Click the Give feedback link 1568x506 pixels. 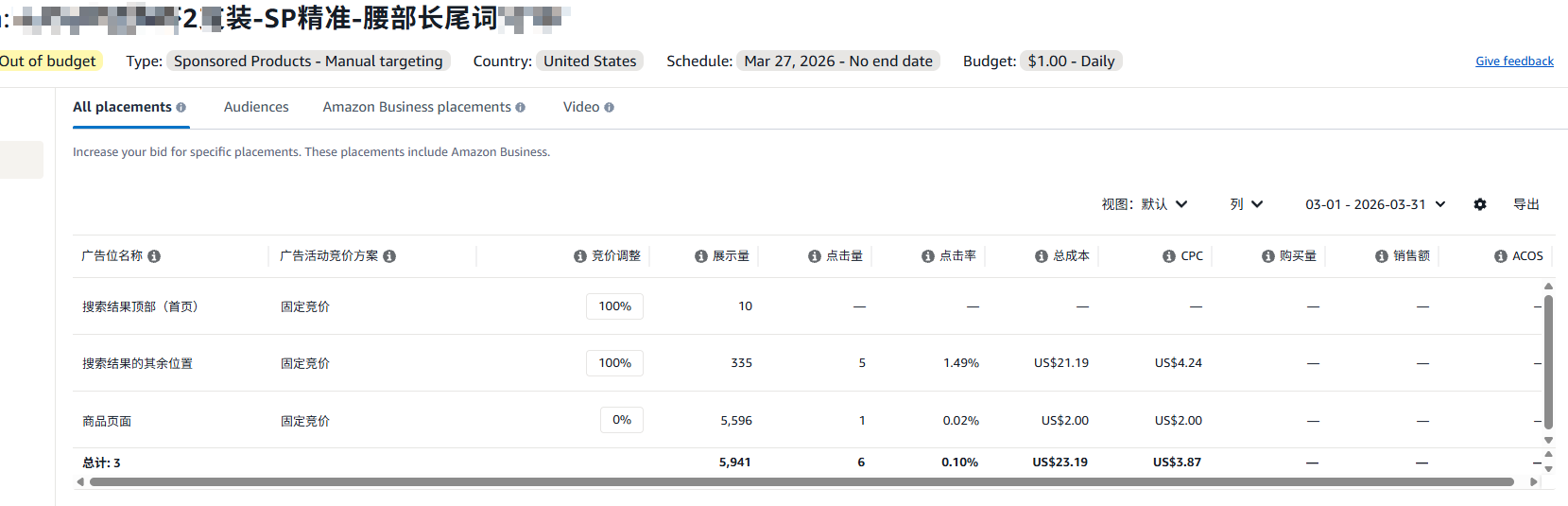coord(1514,61)
